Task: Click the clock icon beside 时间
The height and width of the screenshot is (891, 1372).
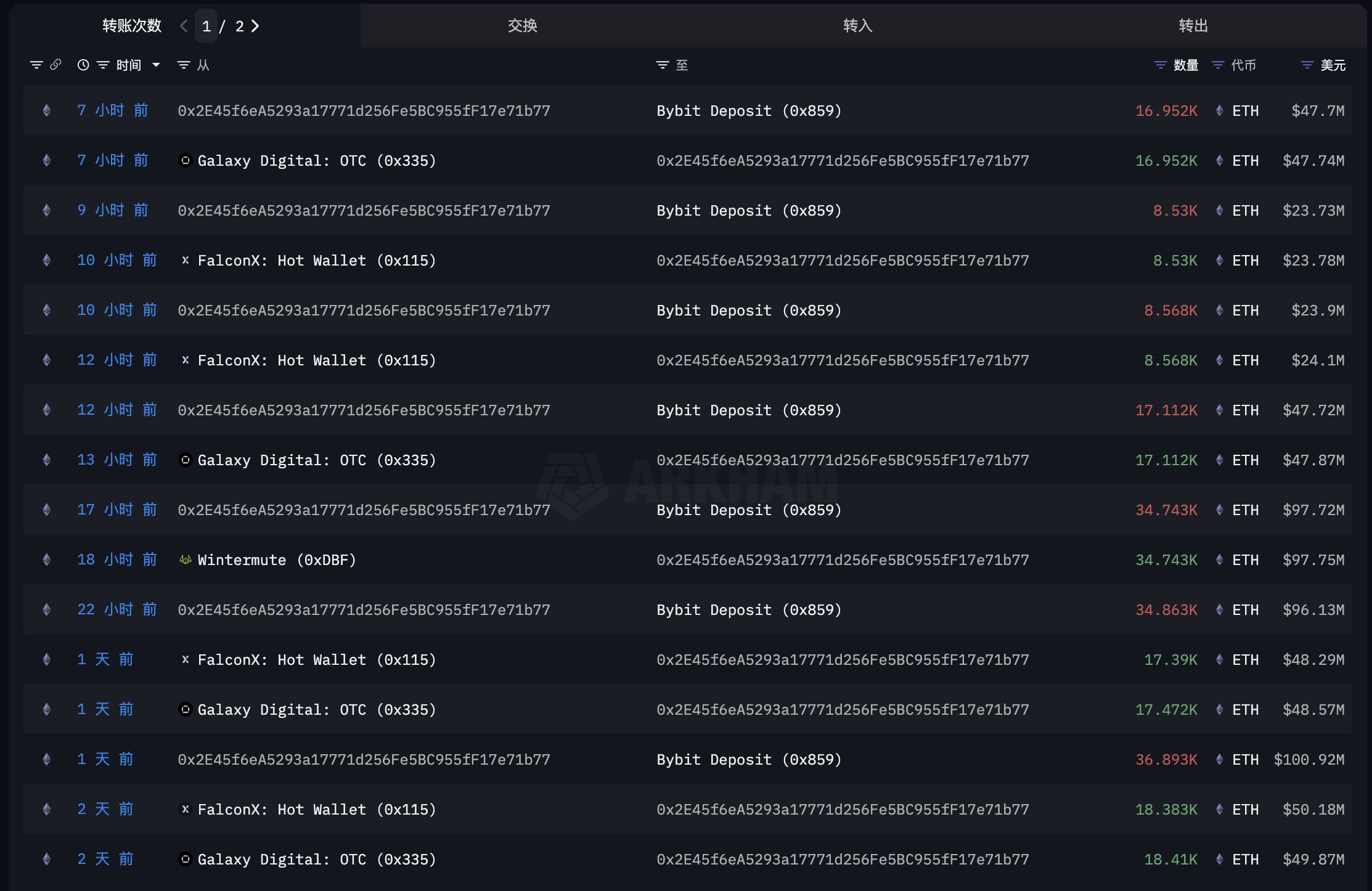Action: (x=83, y=65)
